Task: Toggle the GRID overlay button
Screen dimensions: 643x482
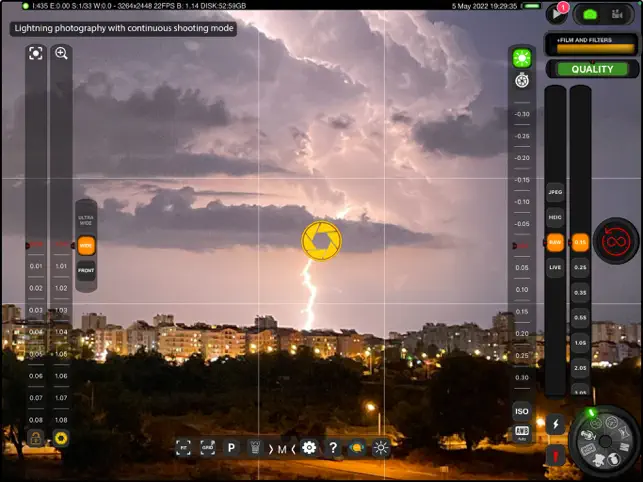Action: (208, 448)
